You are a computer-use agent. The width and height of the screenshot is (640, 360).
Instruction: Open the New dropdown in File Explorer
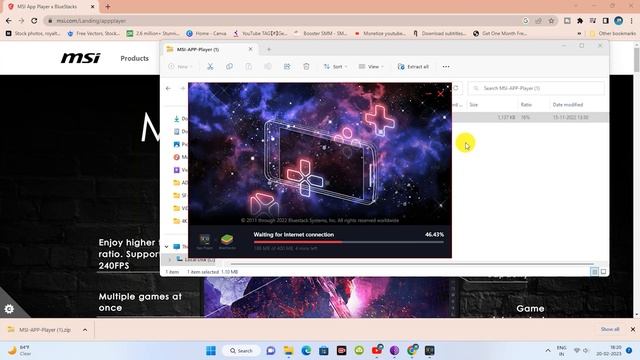click(180, 67)
